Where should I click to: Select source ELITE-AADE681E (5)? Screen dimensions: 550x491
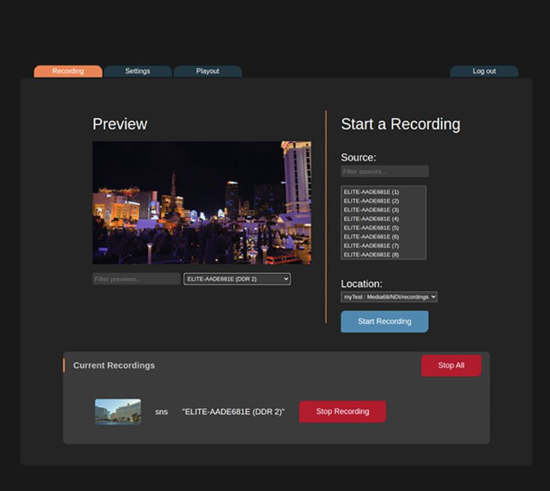pos(383,228)
